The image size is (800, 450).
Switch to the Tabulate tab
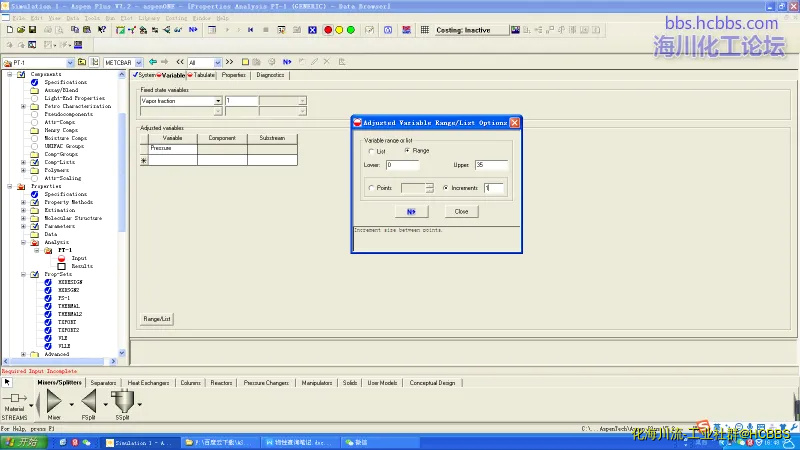[202, 75]
